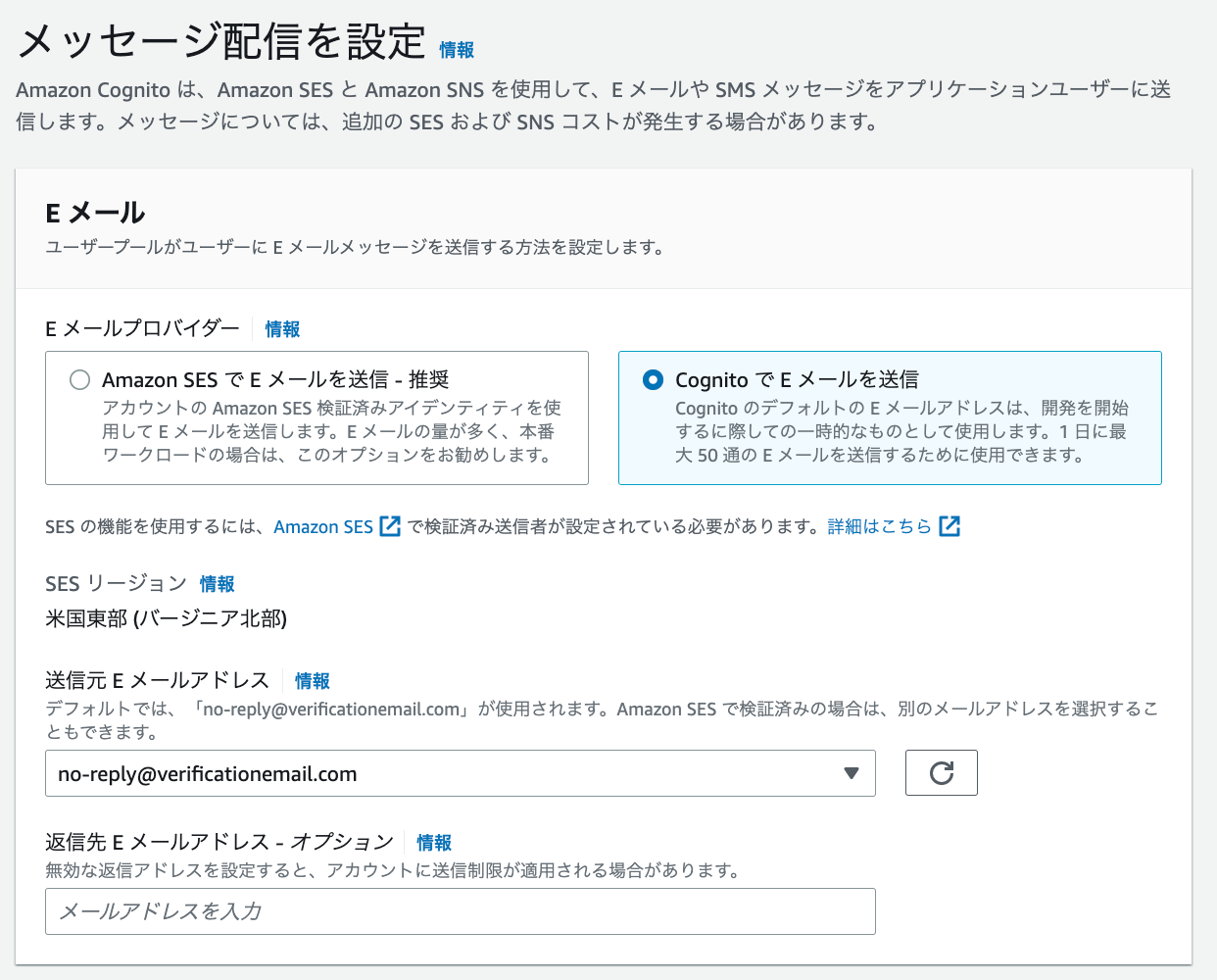Click 情報 next to SES リージョン

217,583
